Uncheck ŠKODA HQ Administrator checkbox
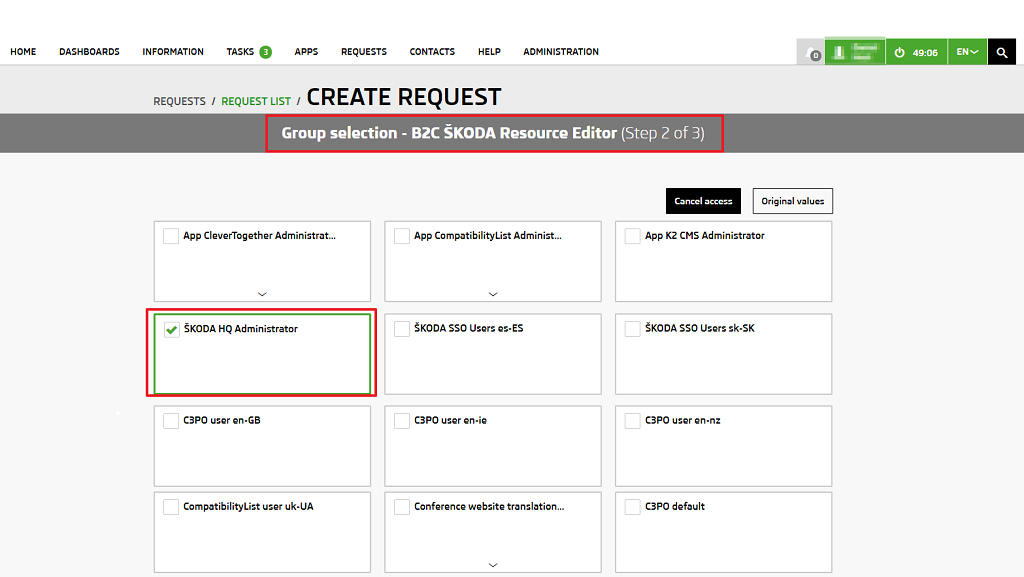The image size is (1024, 577). (171, 329)
